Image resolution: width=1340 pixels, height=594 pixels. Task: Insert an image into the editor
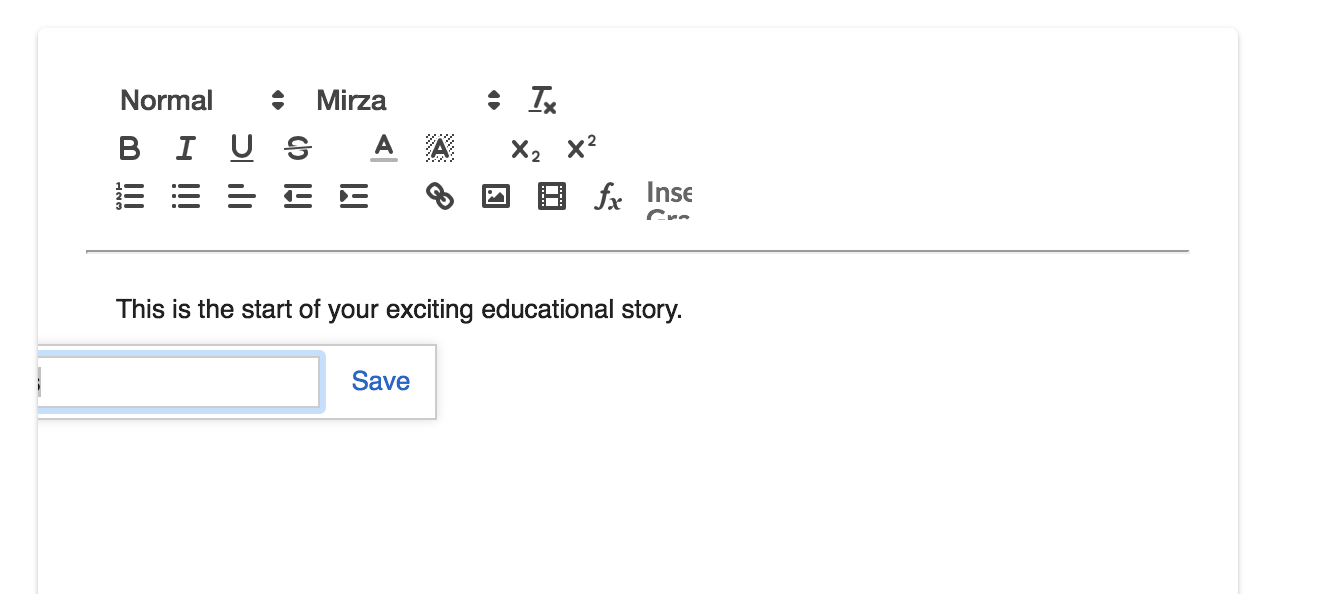pos(496,196)
